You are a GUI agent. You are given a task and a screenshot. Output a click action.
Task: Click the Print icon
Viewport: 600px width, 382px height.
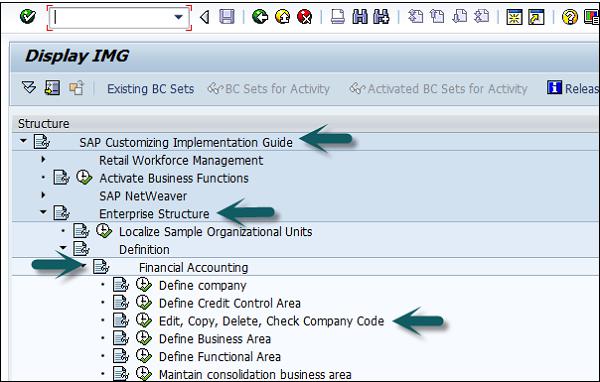(x=338, y=17)
